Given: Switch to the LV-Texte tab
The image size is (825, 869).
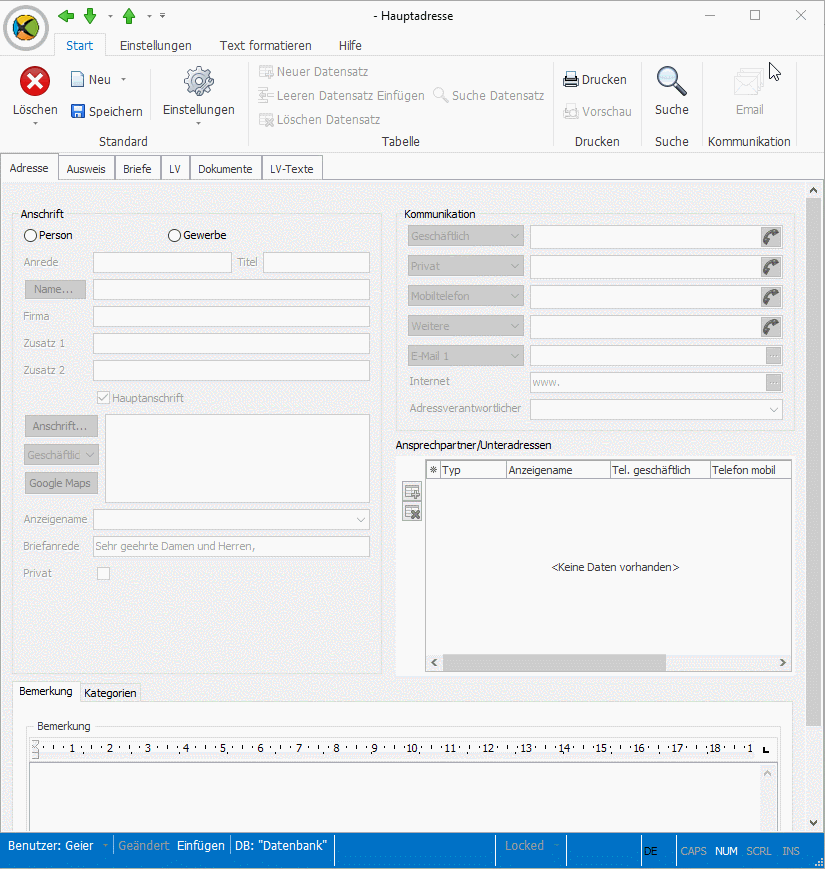Looking at the screenshot, I should tap(291, 168).
